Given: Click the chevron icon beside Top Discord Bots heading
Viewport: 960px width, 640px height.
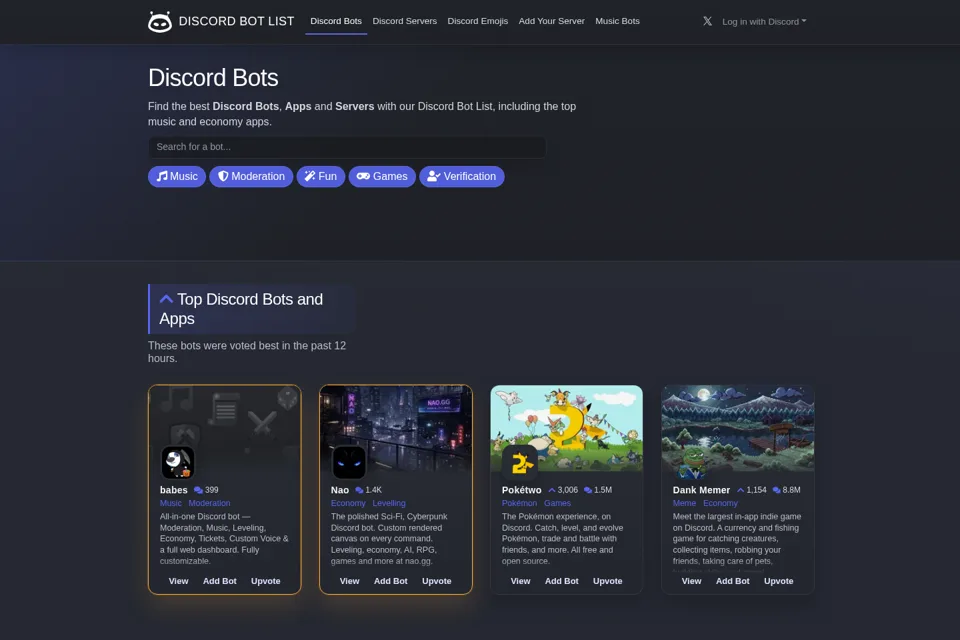Looking at the screenshot, I should click(x=166, y=299).
